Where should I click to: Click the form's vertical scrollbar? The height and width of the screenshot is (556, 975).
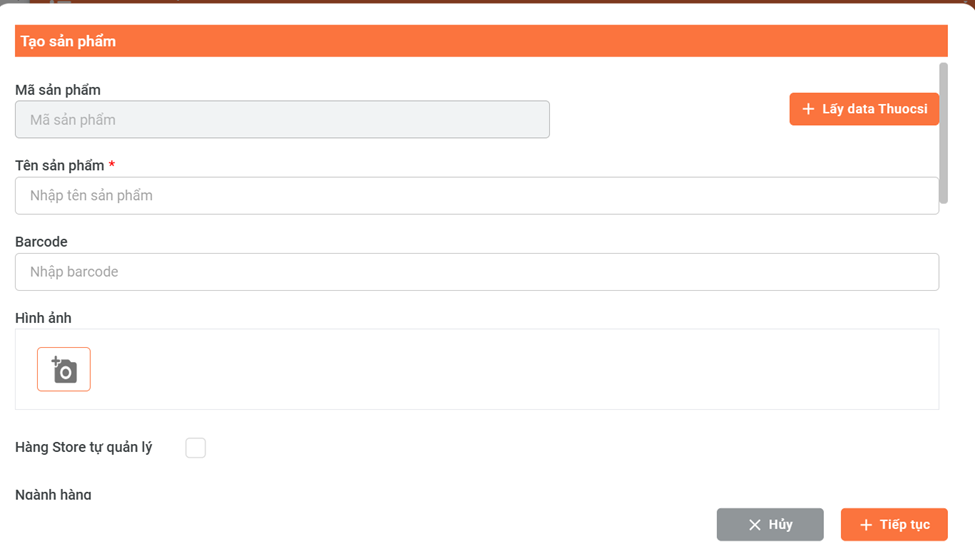point(943,135)
